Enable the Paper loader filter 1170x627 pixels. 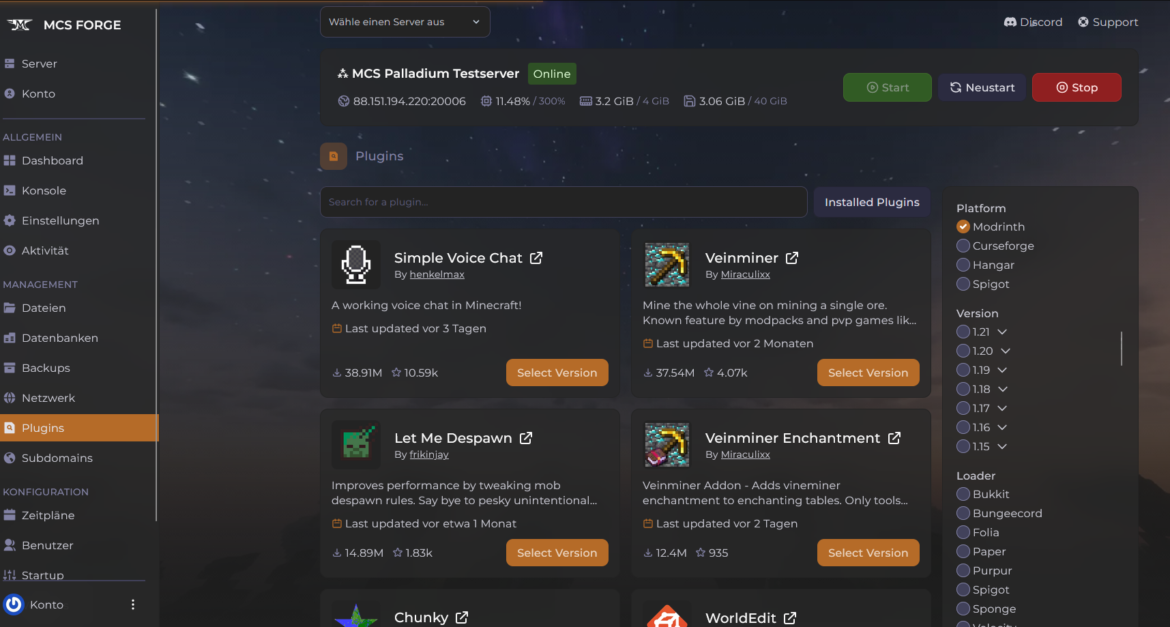click(x=963, y=552)
